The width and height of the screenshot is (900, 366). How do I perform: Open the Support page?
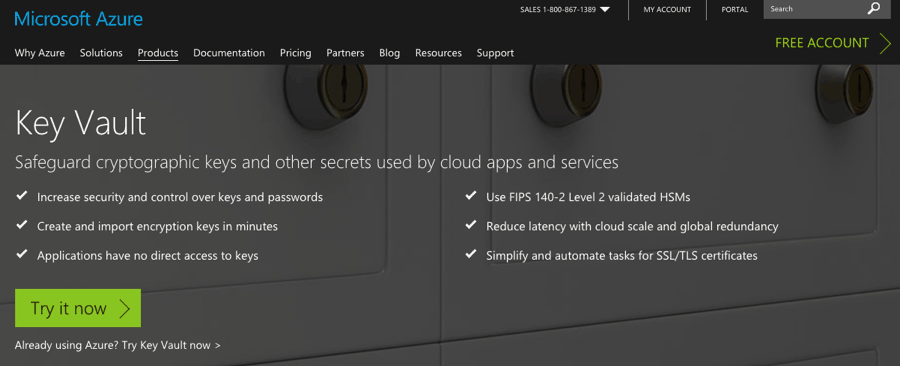495,53
